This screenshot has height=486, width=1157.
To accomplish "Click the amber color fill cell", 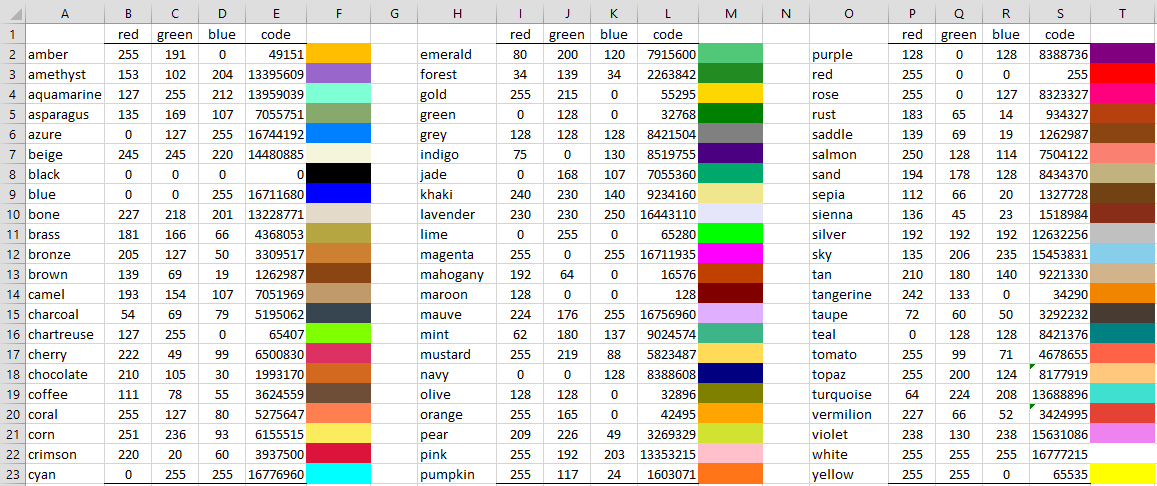I will click(338, 54).
